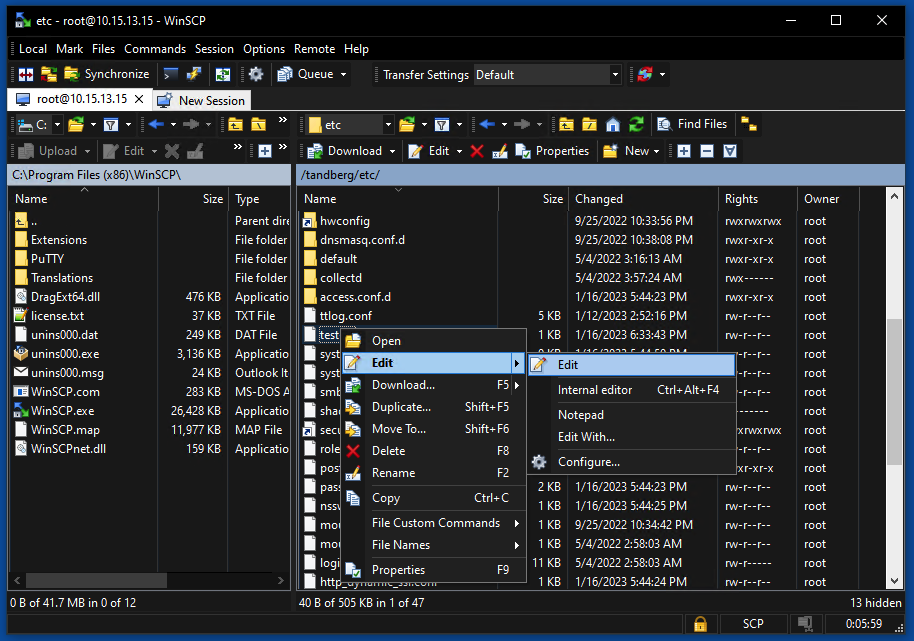Click Properties in the context menu
This screenshot has width=914, height=641.
tap(398, 570)
